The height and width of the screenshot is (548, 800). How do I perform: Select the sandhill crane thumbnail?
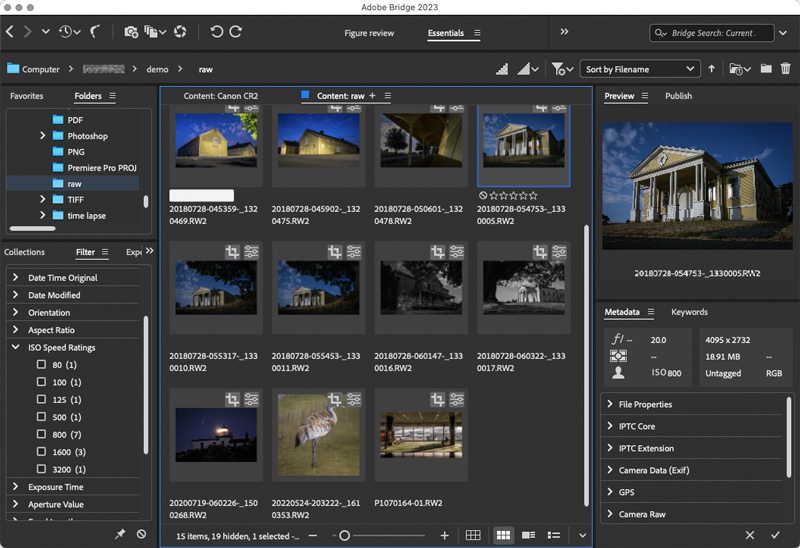(x=318, y=435)
